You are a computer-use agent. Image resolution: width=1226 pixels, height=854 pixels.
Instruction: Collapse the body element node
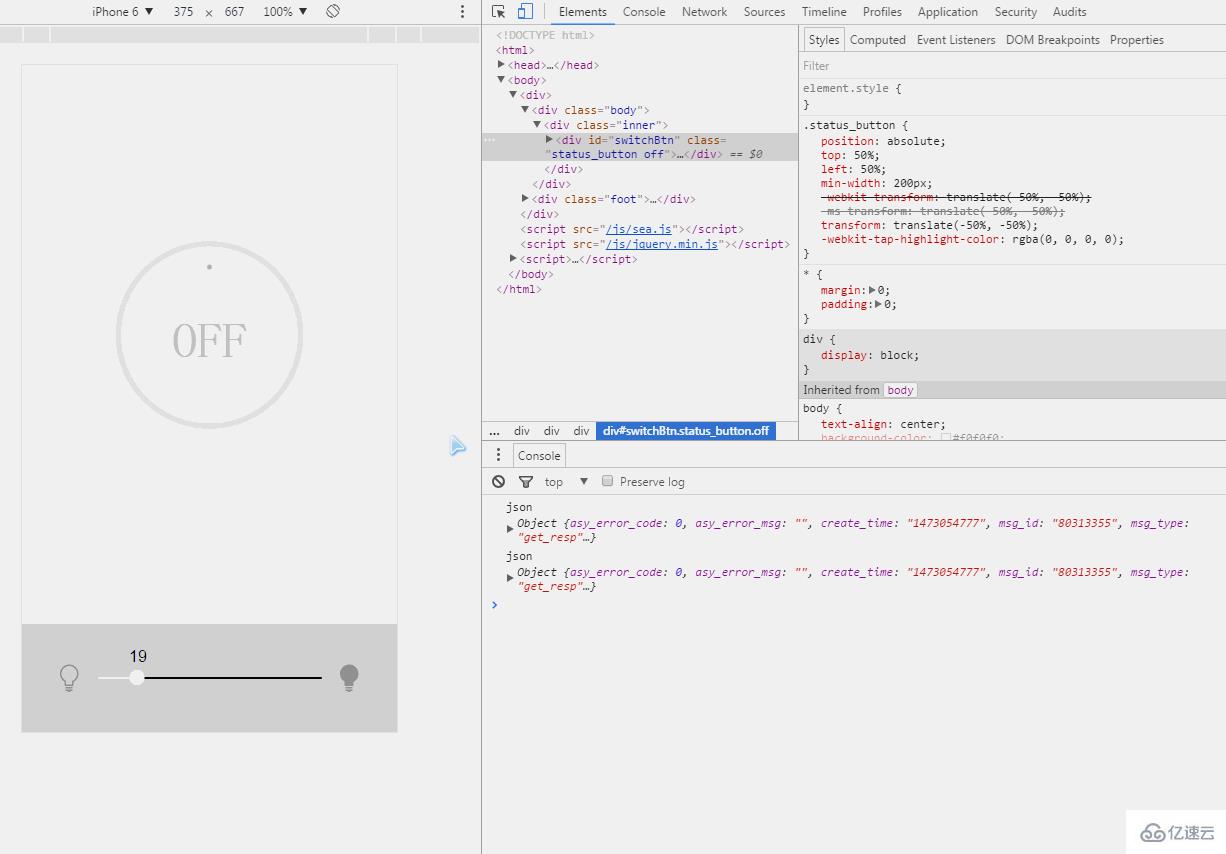(x=501, y=79)
